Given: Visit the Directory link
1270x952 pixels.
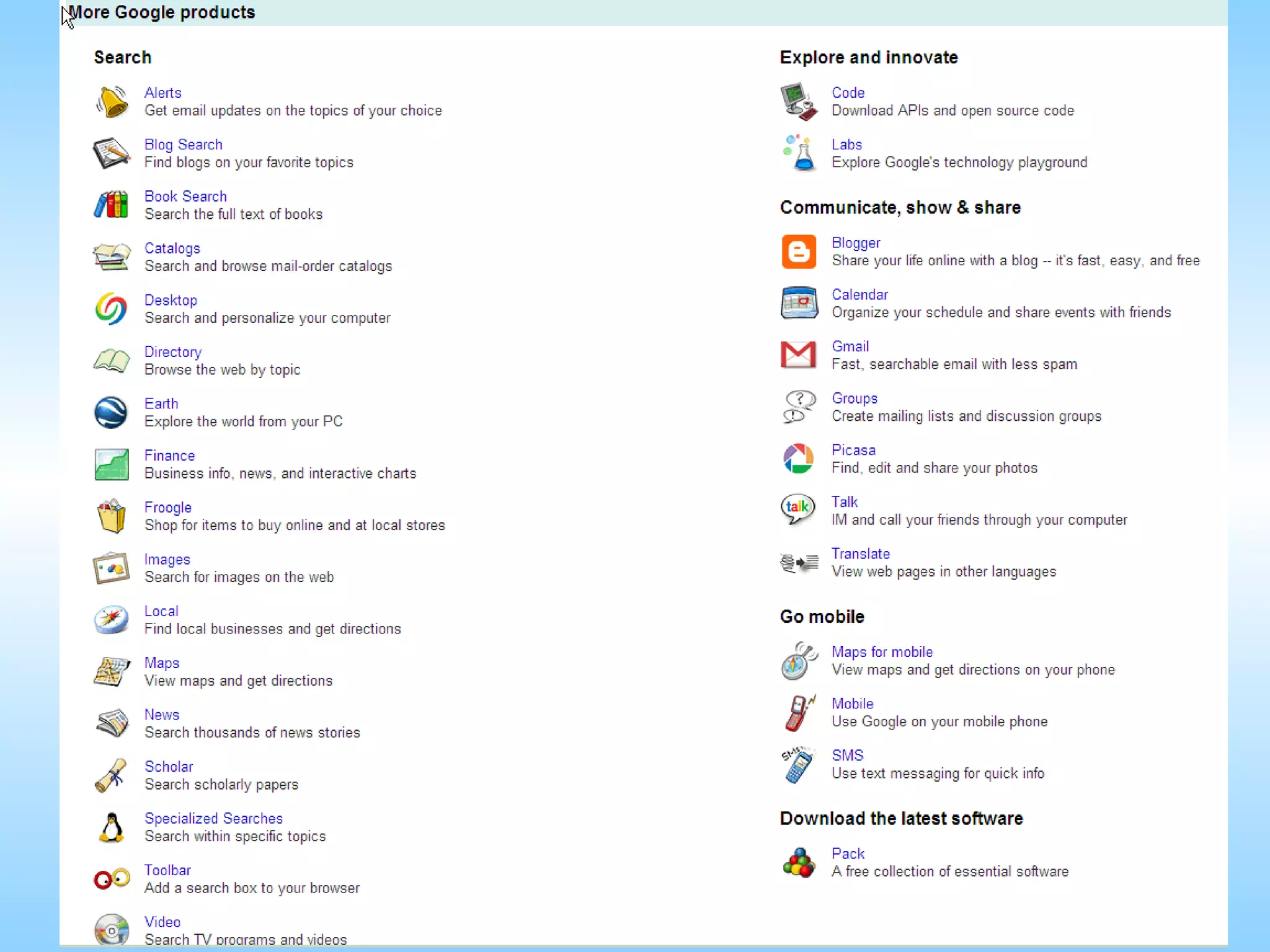Looking at the screenshot, I should pos(172,352).
